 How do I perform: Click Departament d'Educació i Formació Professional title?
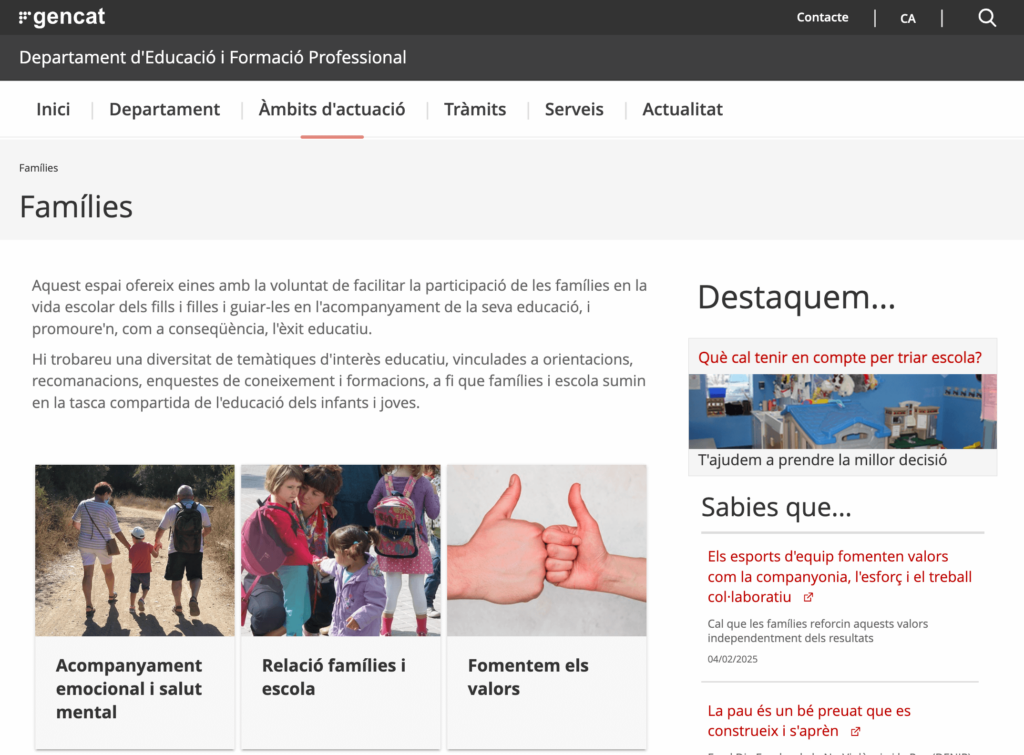tap(213, 58)
